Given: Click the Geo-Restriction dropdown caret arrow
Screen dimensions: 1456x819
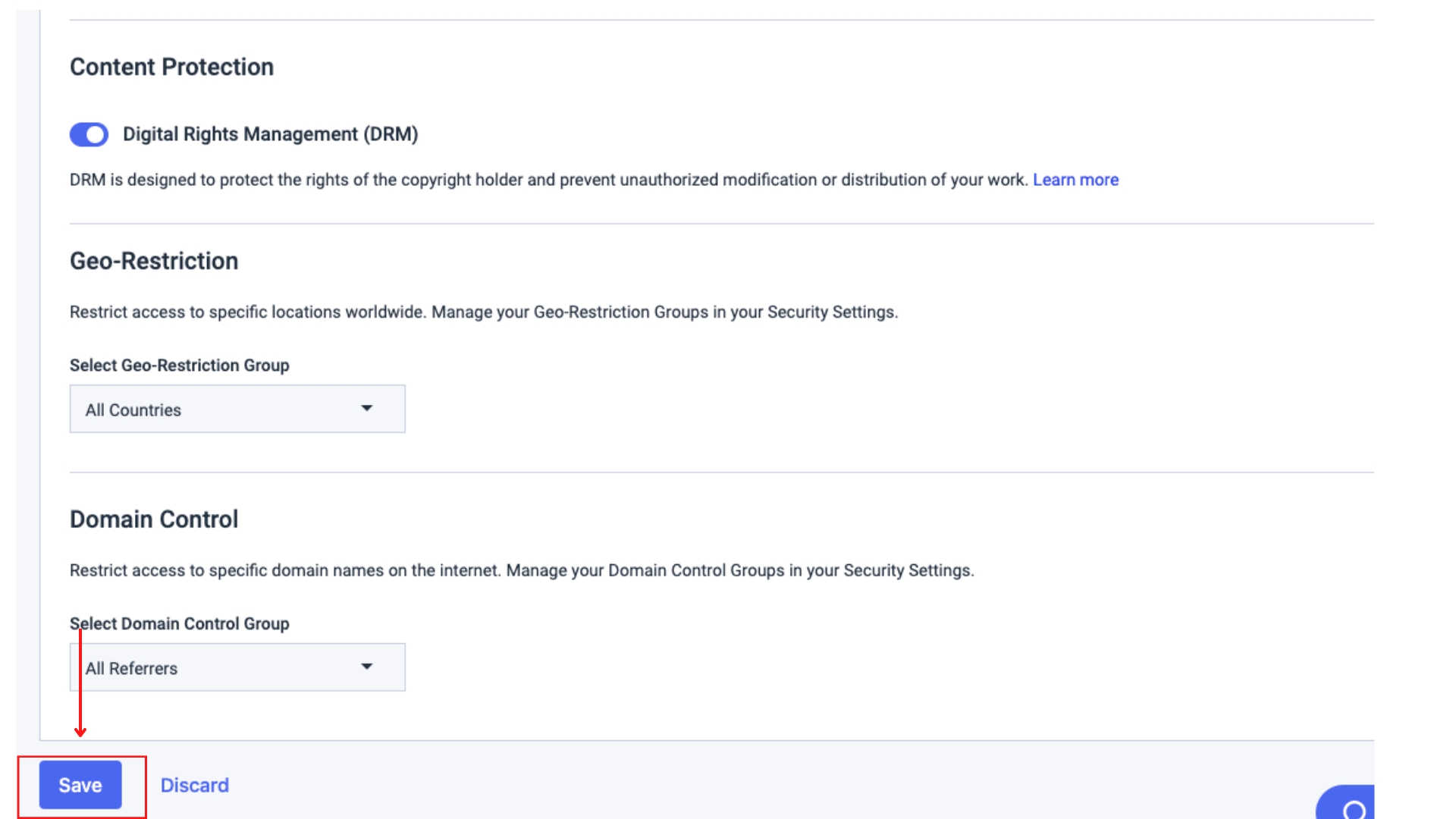Looking at the screenshot, I should click(x=367, y=409).
